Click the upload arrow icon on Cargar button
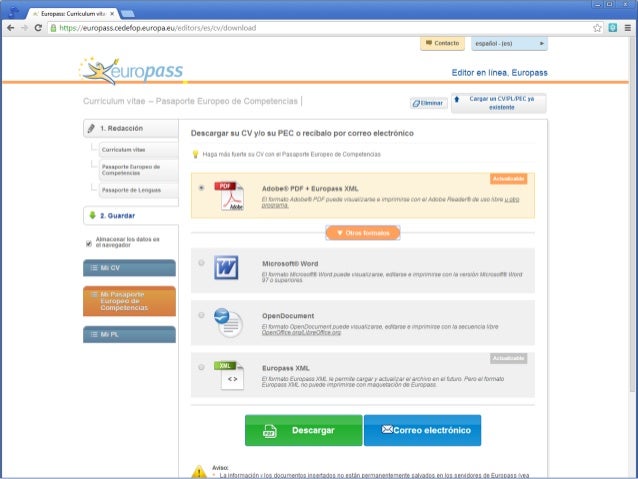Viewport: 638px width, 479px height. pos(457,99)
